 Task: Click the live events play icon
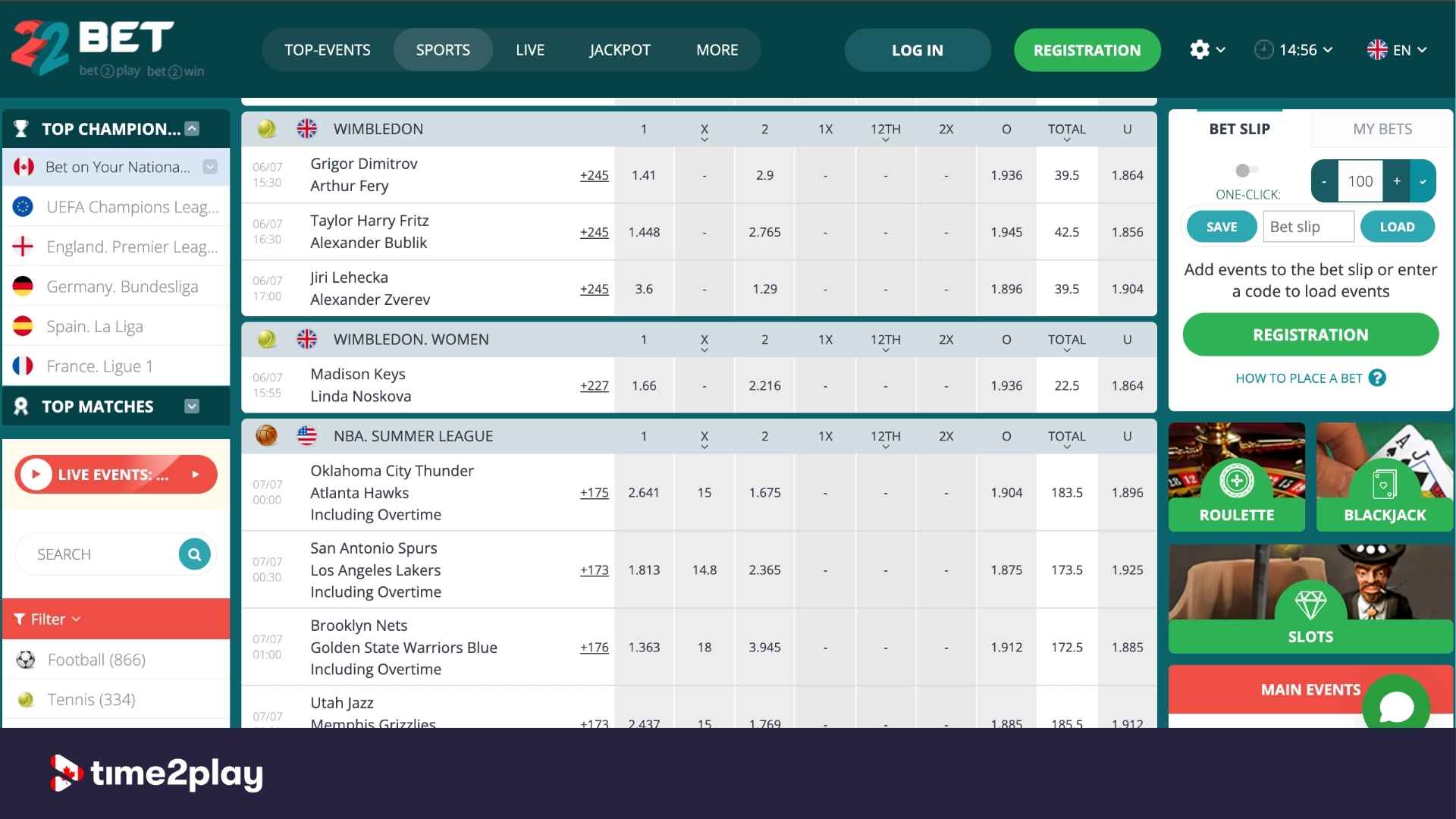pyautogui.click(x=36, y=475)
